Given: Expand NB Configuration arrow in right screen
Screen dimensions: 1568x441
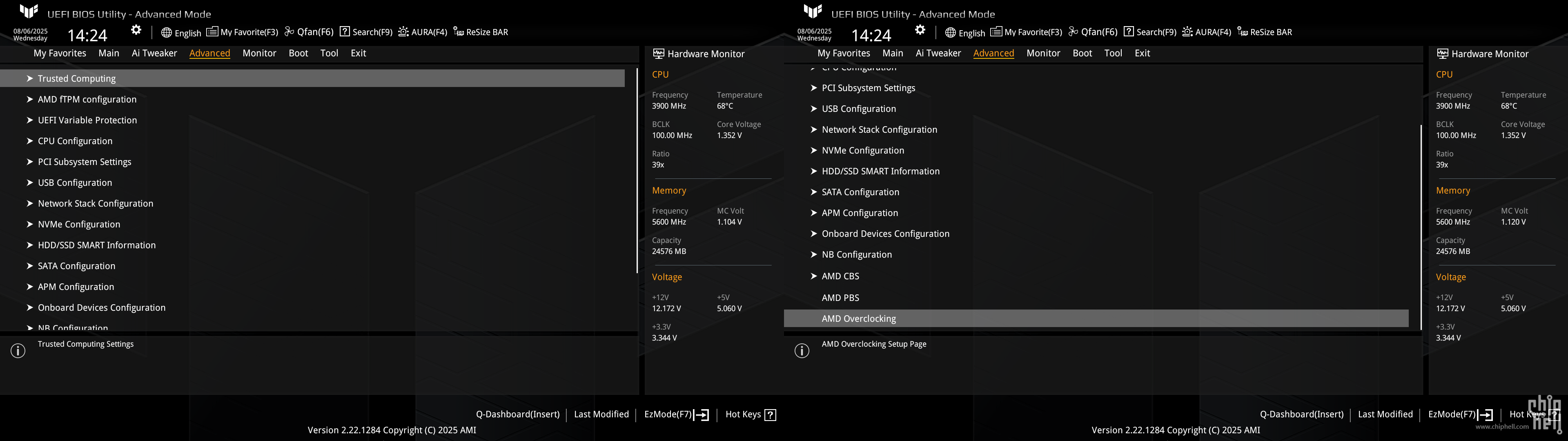Looking at the screenshot, I should pyautogui.click(x=813, y=254).
